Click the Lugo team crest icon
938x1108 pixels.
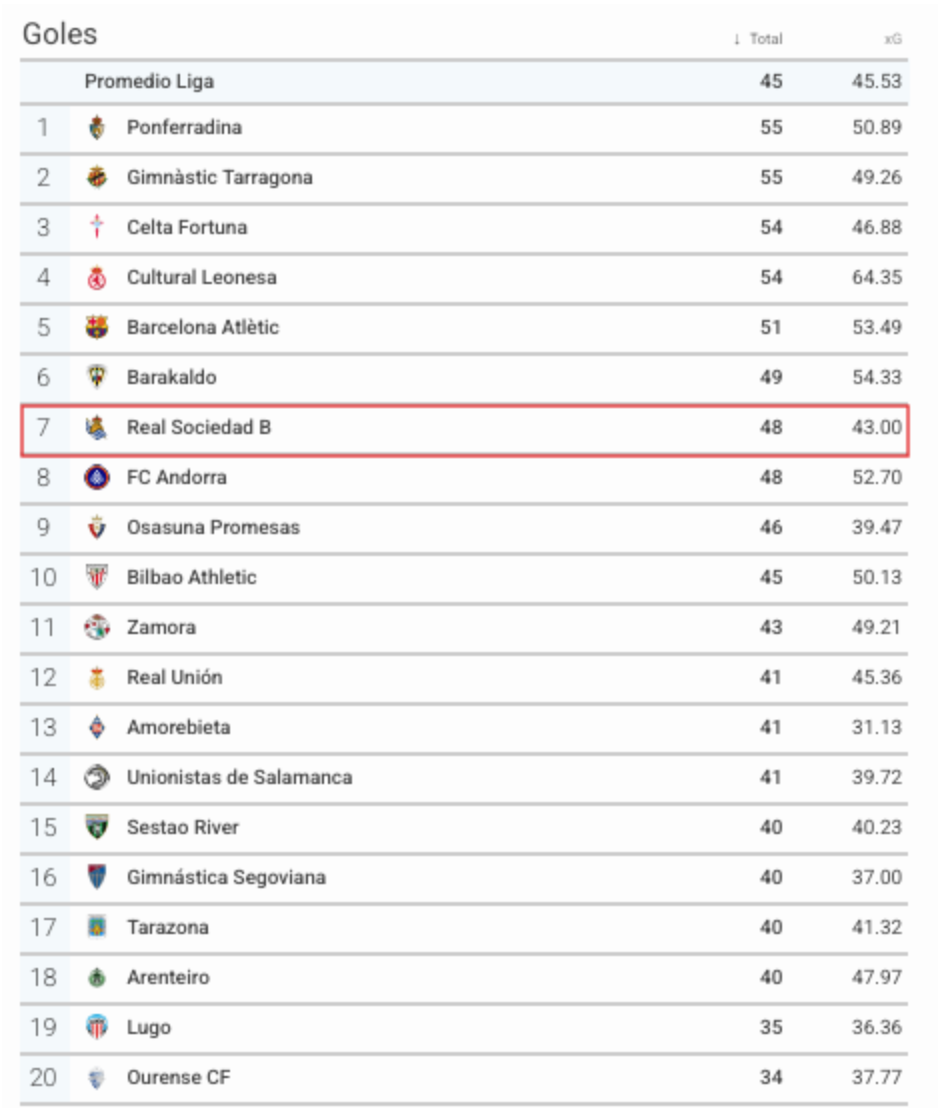[97, 1027]
